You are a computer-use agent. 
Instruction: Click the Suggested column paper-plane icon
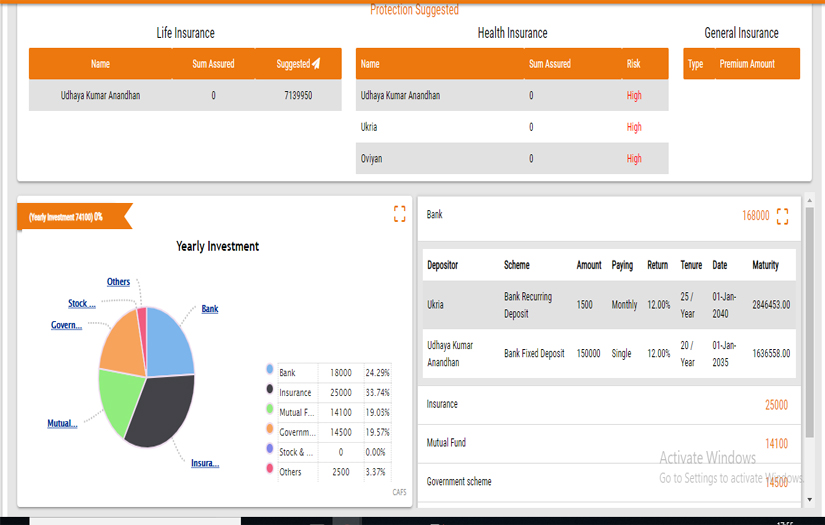(x=316, y=64)
